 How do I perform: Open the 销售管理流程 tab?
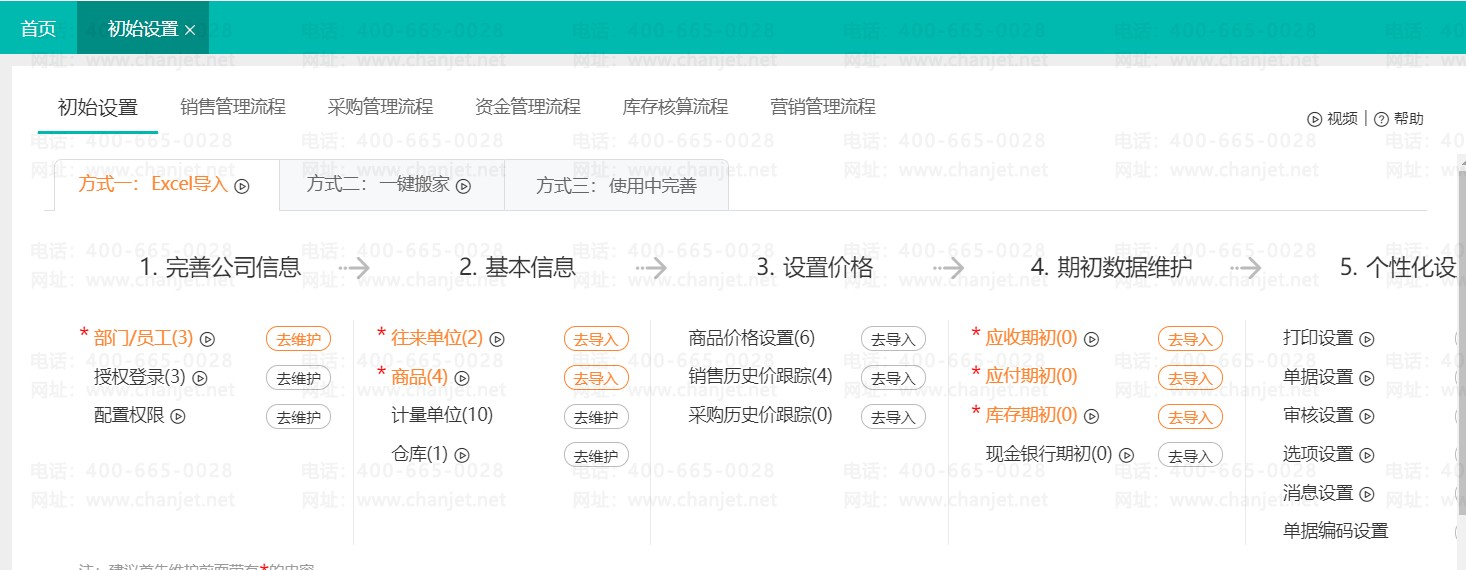click(233, 107)
